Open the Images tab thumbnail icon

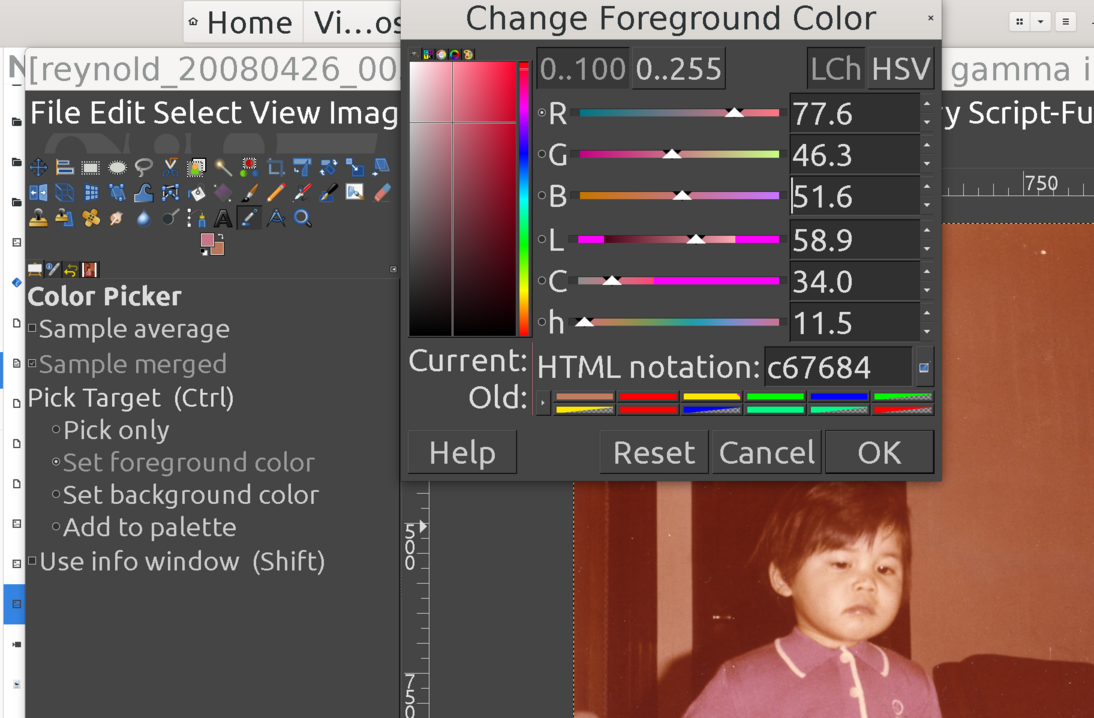(x=89, y=269)
